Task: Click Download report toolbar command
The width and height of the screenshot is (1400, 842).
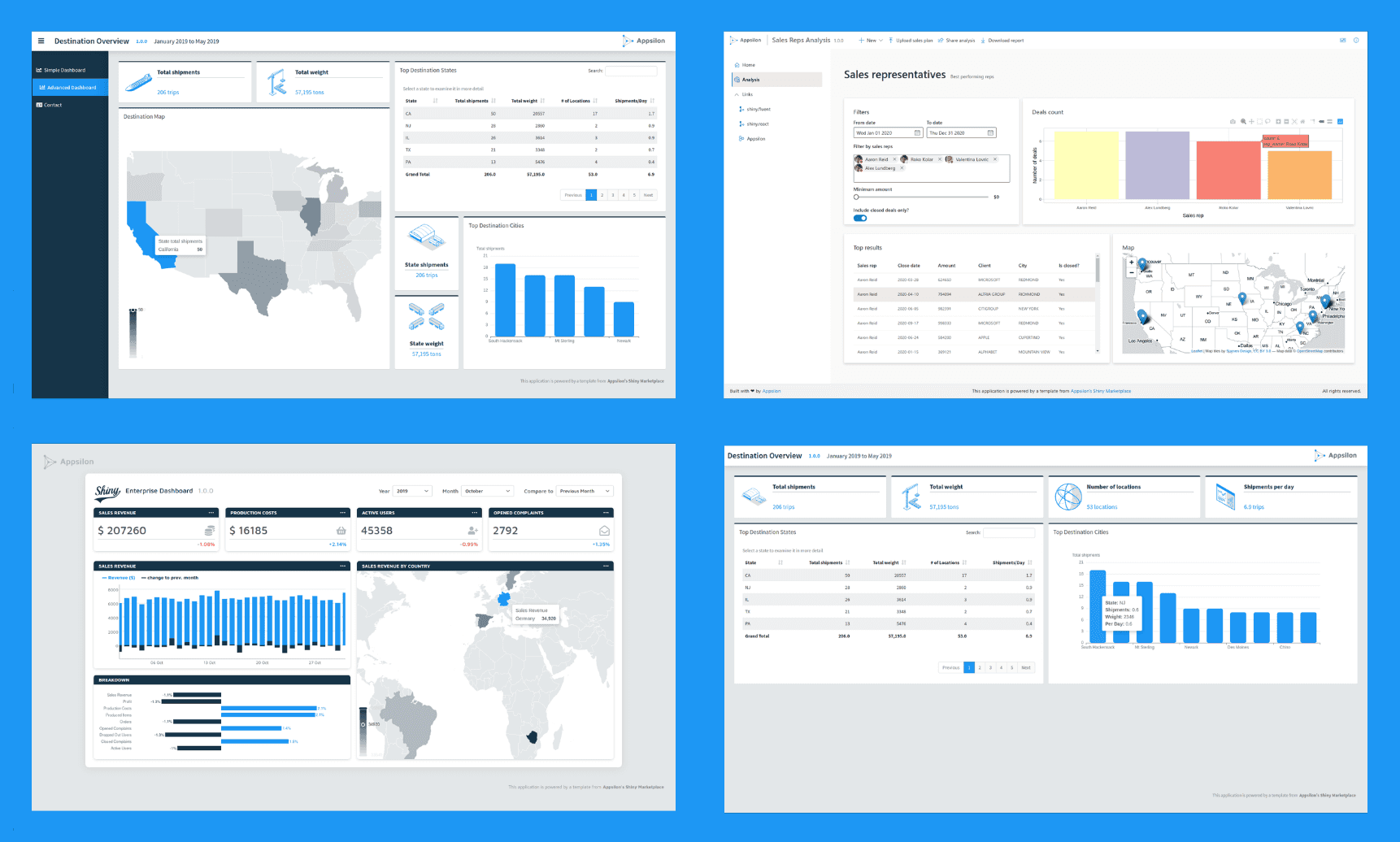Action: pyautogui.click(x=1002, y=41)
